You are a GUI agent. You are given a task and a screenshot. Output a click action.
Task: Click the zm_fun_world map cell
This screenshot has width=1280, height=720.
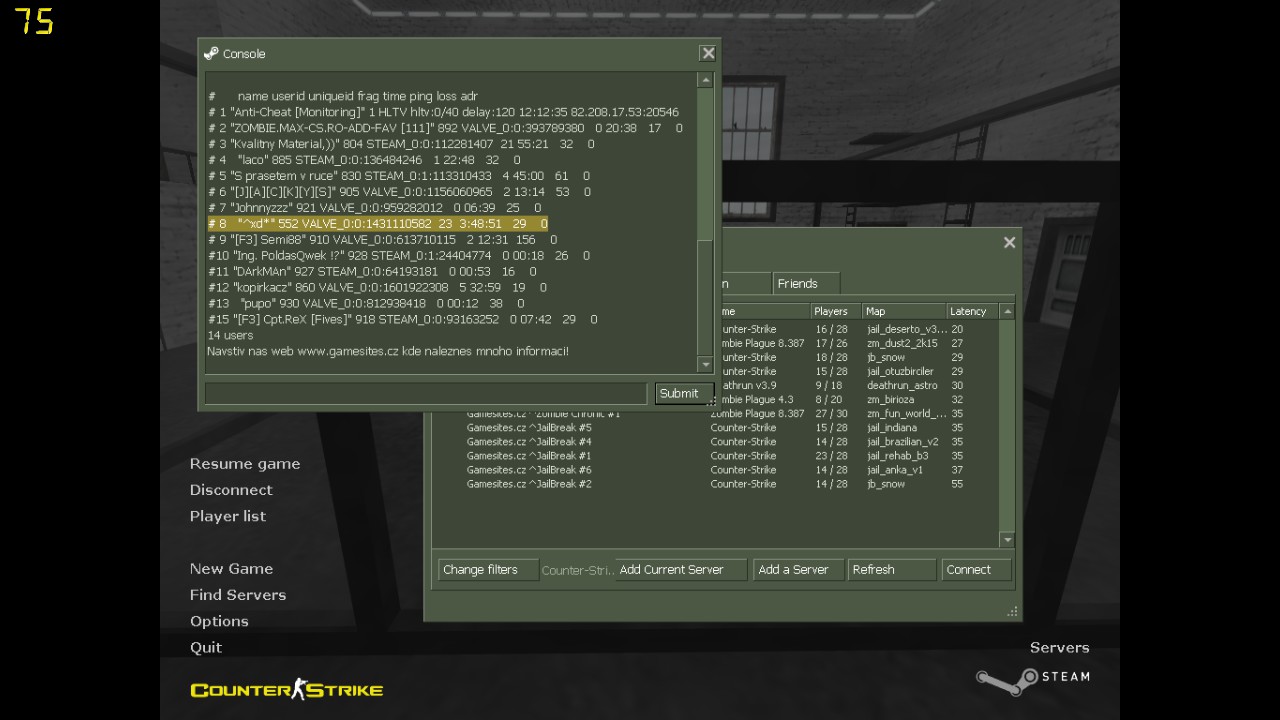tap(906, 413)
